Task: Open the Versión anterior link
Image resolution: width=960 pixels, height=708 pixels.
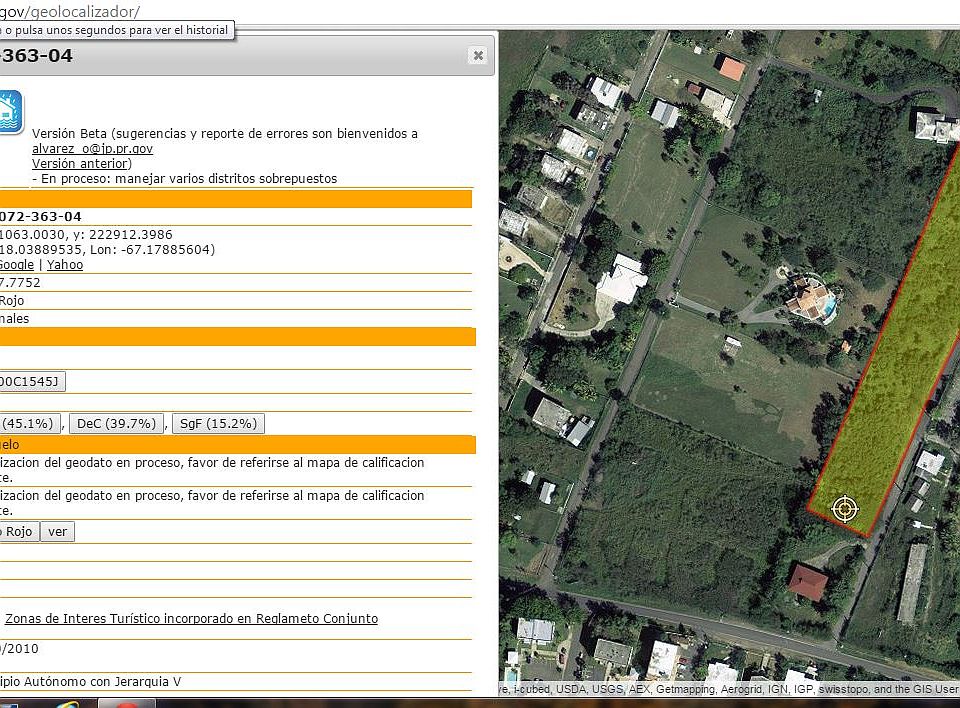Action: coord(80,164)
